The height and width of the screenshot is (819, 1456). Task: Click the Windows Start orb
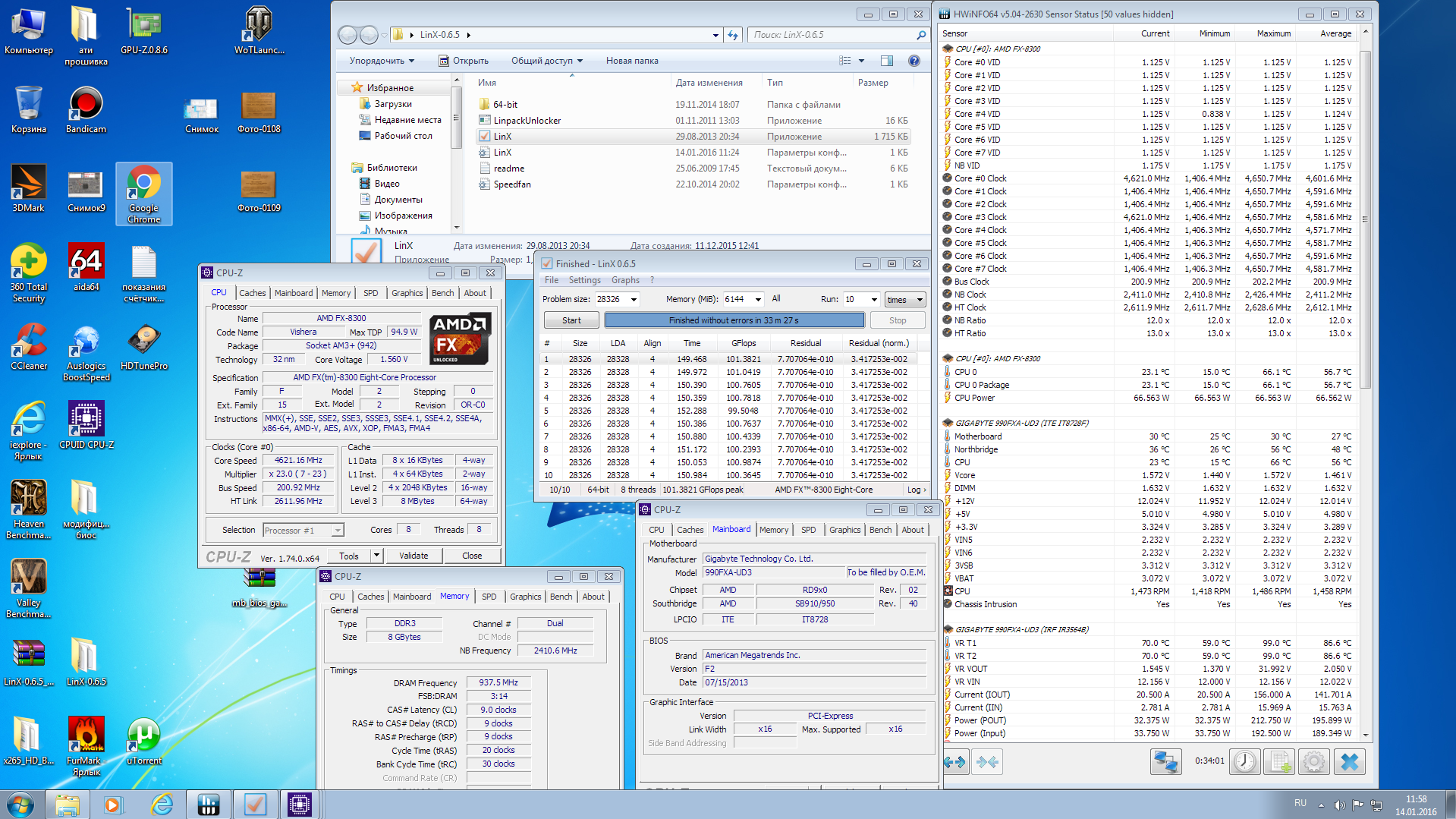20,804
